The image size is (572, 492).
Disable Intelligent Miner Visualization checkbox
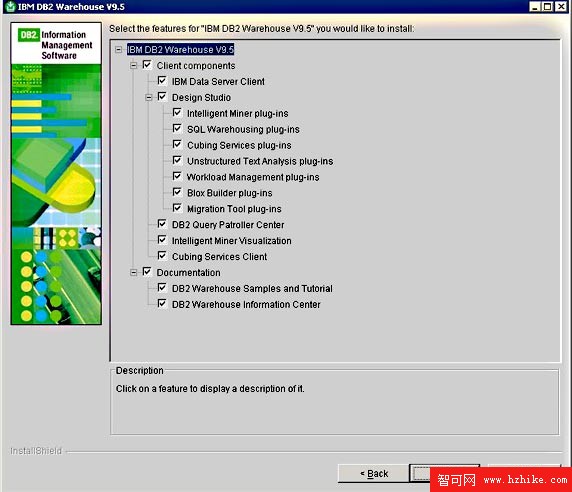click(x=162, y=240)
